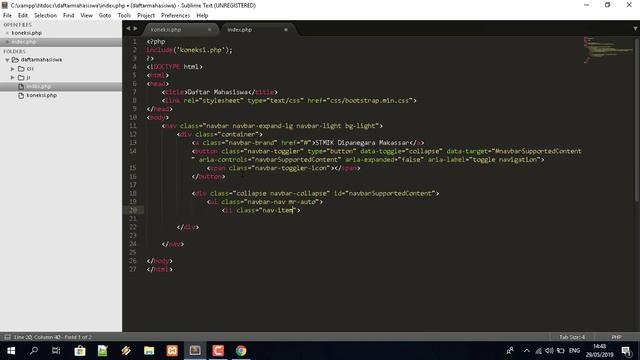
Task: Open the volume control in the tray
Action: 549,351
